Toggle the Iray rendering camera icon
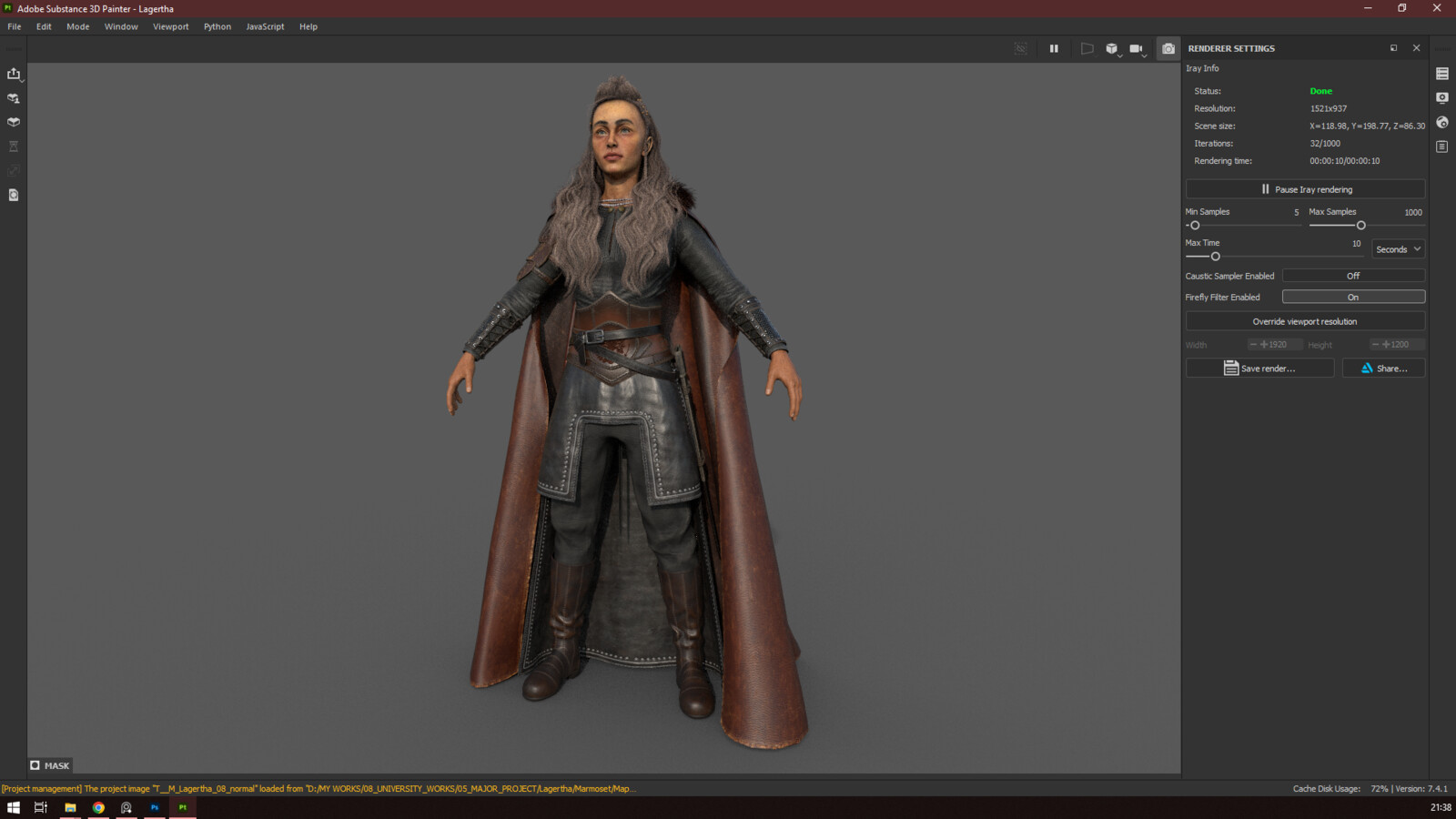This screenshot has width=1456, height=819. [x=1168, y=48]
